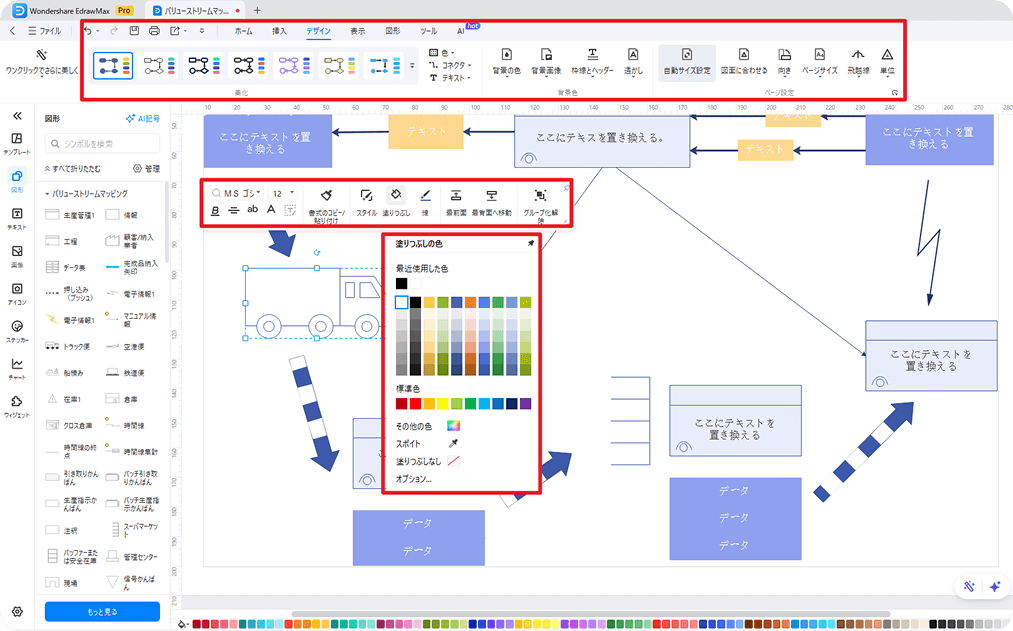Collapse the バリューストリームマッピング shape category
The width and height of the screenshot is (1013, 631).
tap(48, 193)
